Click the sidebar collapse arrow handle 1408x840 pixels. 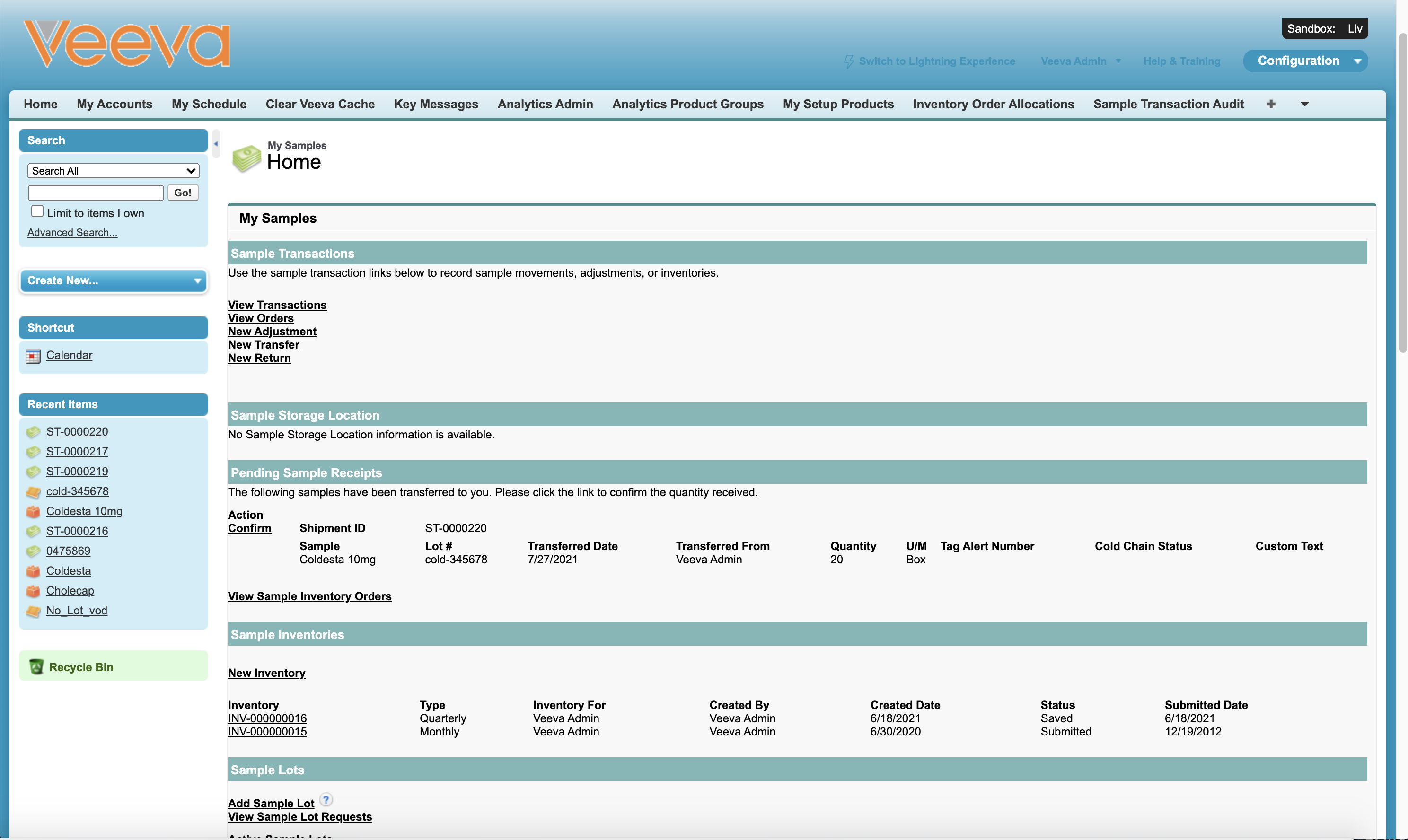(216, 144)
